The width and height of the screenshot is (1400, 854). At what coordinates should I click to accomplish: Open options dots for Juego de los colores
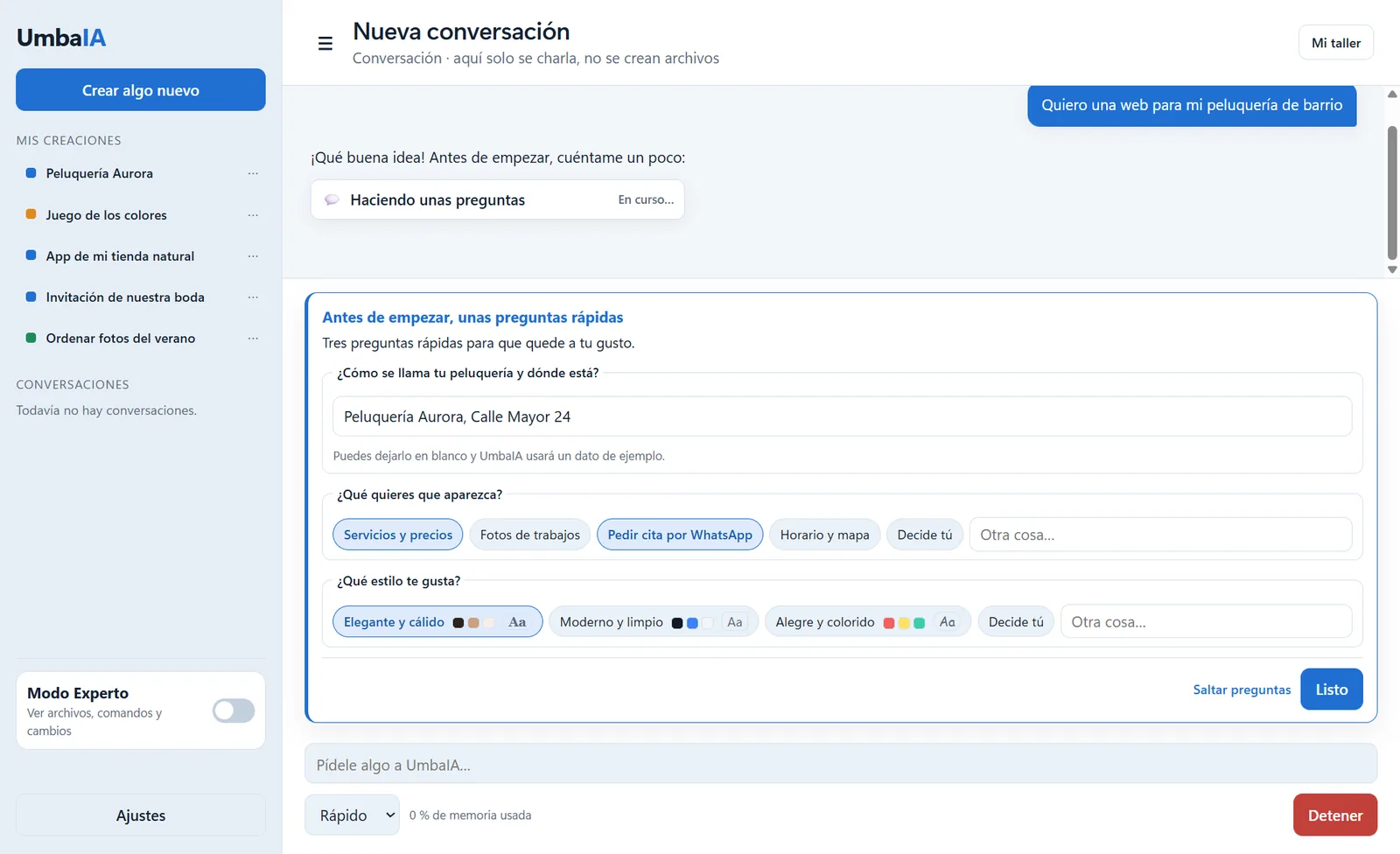(253, 215)
